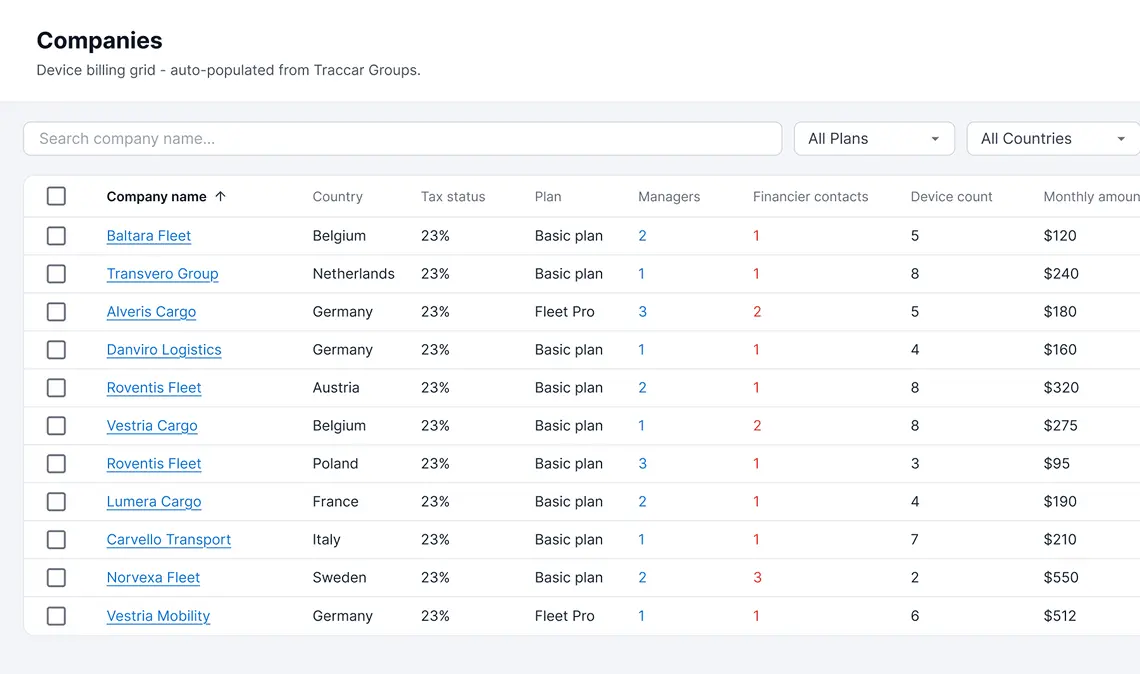
Task: Open managers count 1 for Danviro Logistics
Action: tap(641, 350)
